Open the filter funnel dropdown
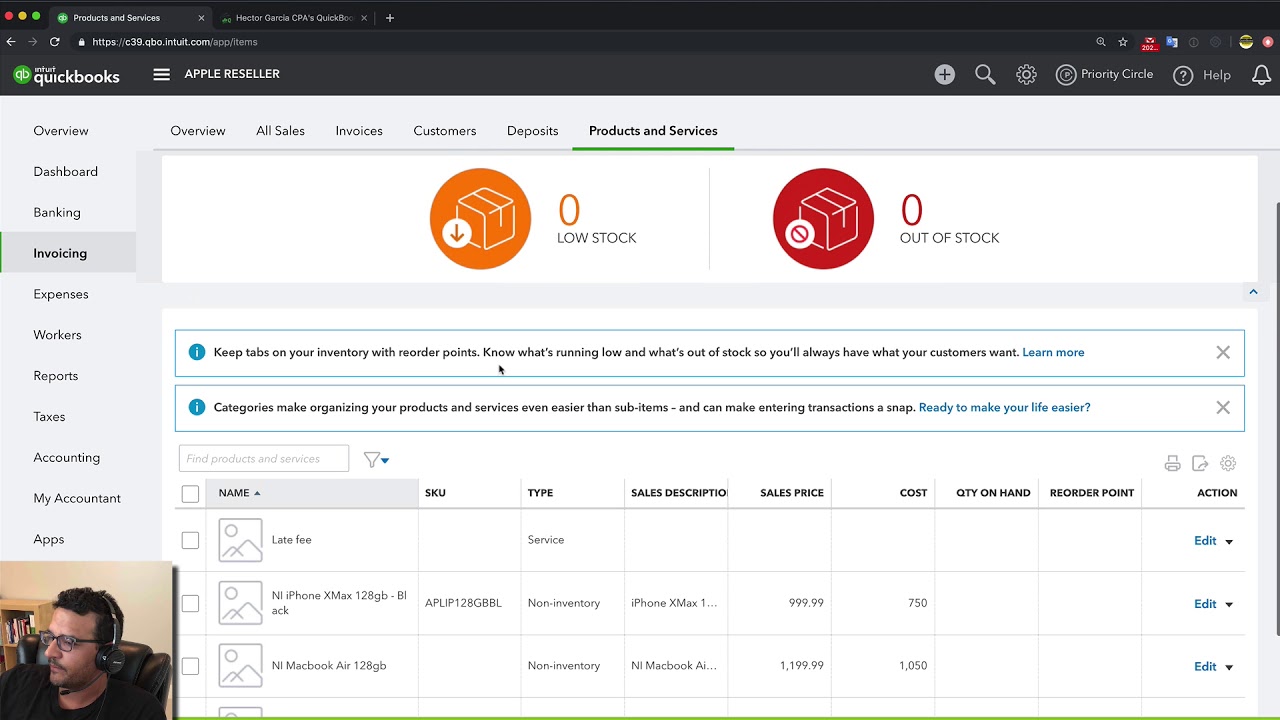1280x720 pixels. click(x=376, y=459)
